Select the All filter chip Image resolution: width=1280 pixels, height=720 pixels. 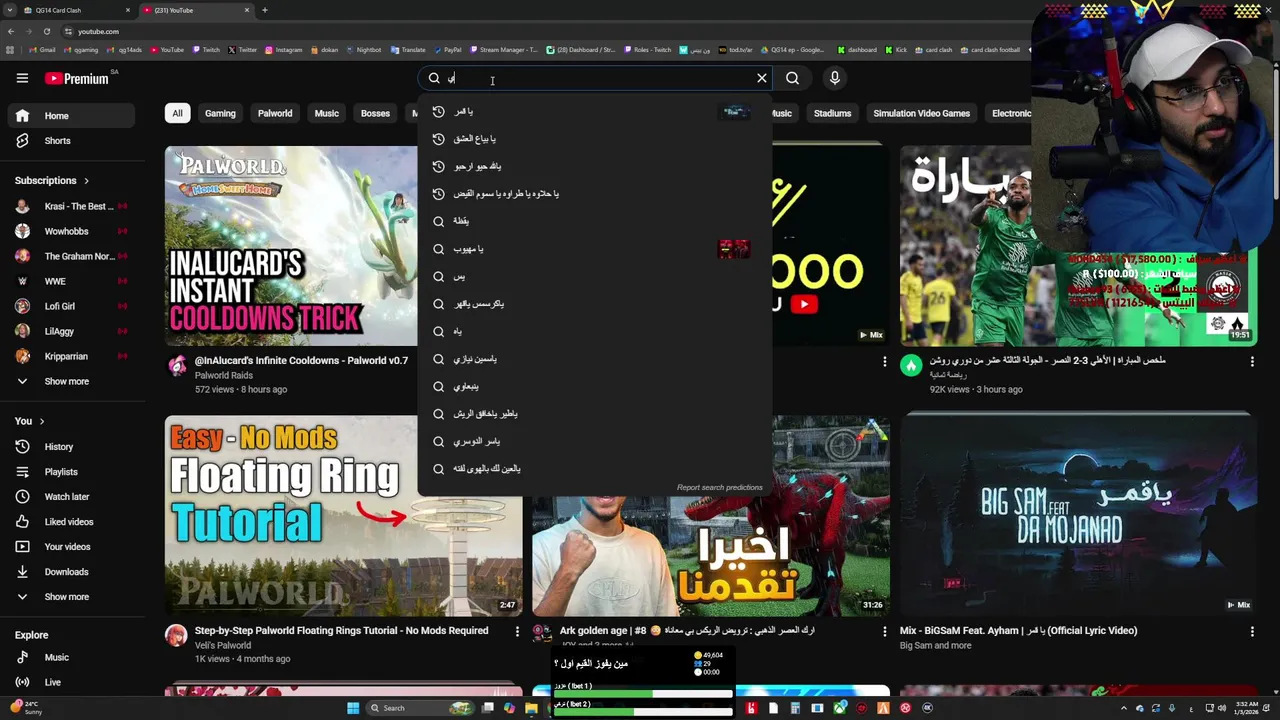tap(177, 113)
